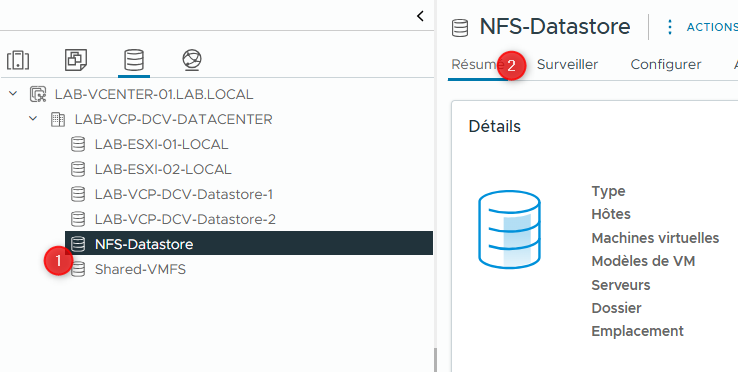Collapse the navigation side panel

coord(420,16)
